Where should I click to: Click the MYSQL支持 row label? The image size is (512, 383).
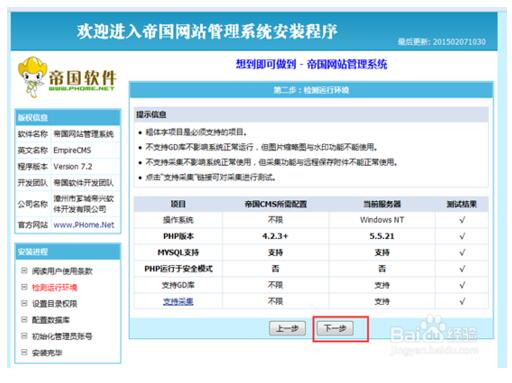(178, 253)
